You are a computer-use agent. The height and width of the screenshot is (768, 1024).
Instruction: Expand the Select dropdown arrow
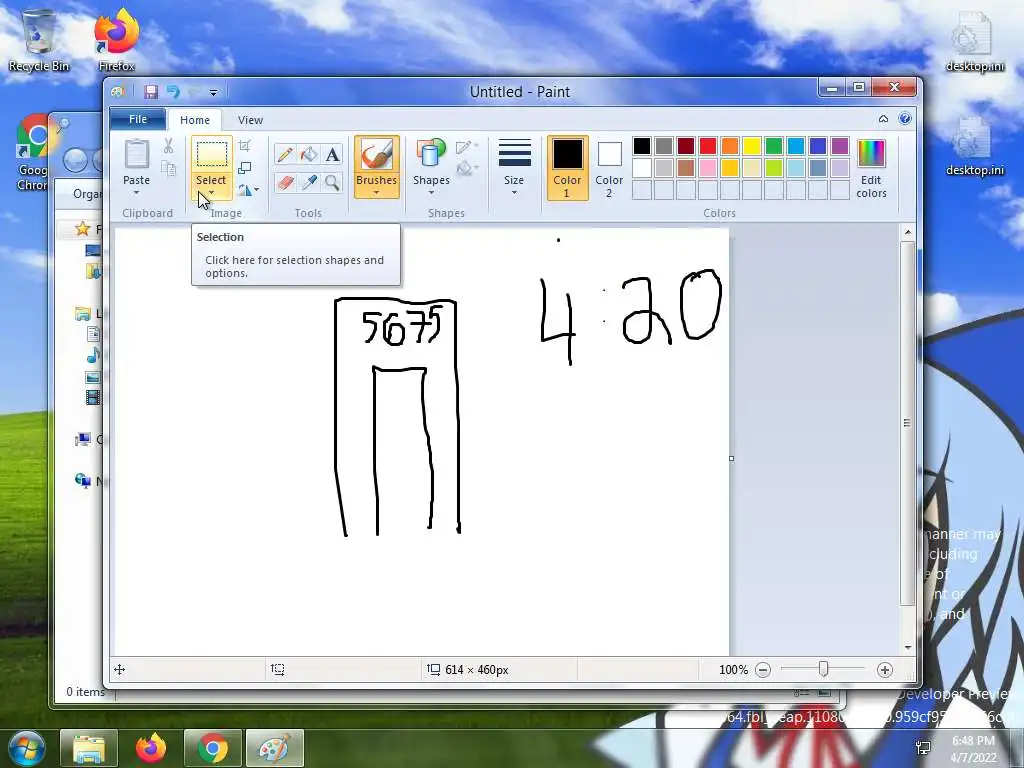pyautogui.click(x=211, y=193)
